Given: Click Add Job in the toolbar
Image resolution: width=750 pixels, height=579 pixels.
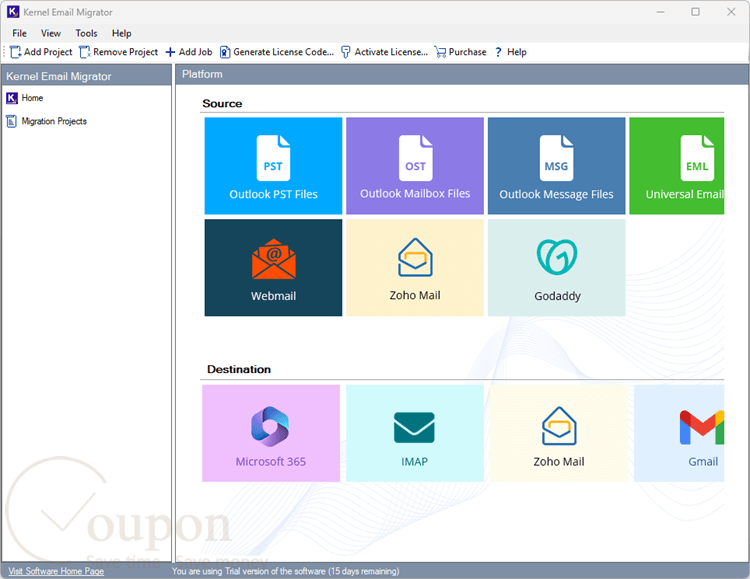Looking at the screenshot, I should tap(189, 52).
